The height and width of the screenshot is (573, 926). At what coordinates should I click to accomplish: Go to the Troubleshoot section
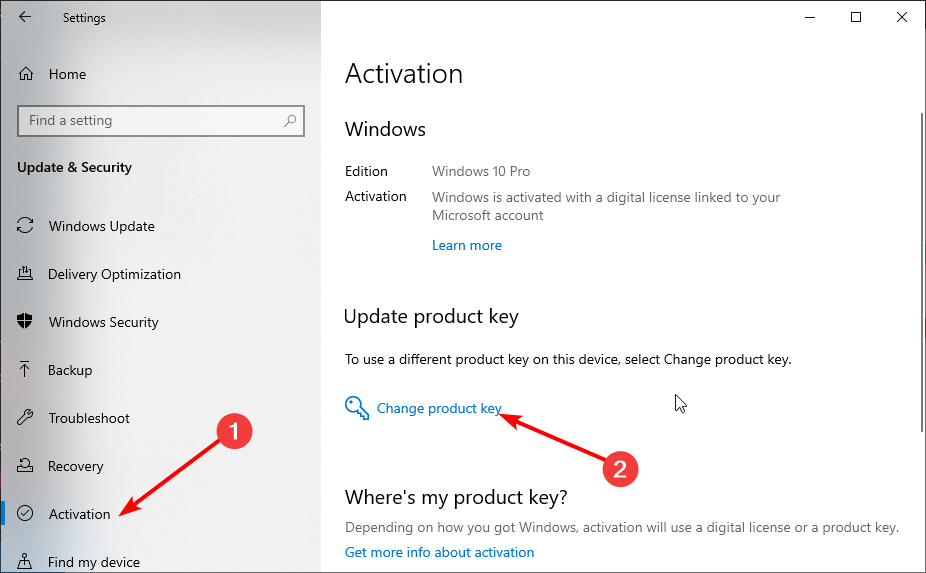(x=89, y=418)
